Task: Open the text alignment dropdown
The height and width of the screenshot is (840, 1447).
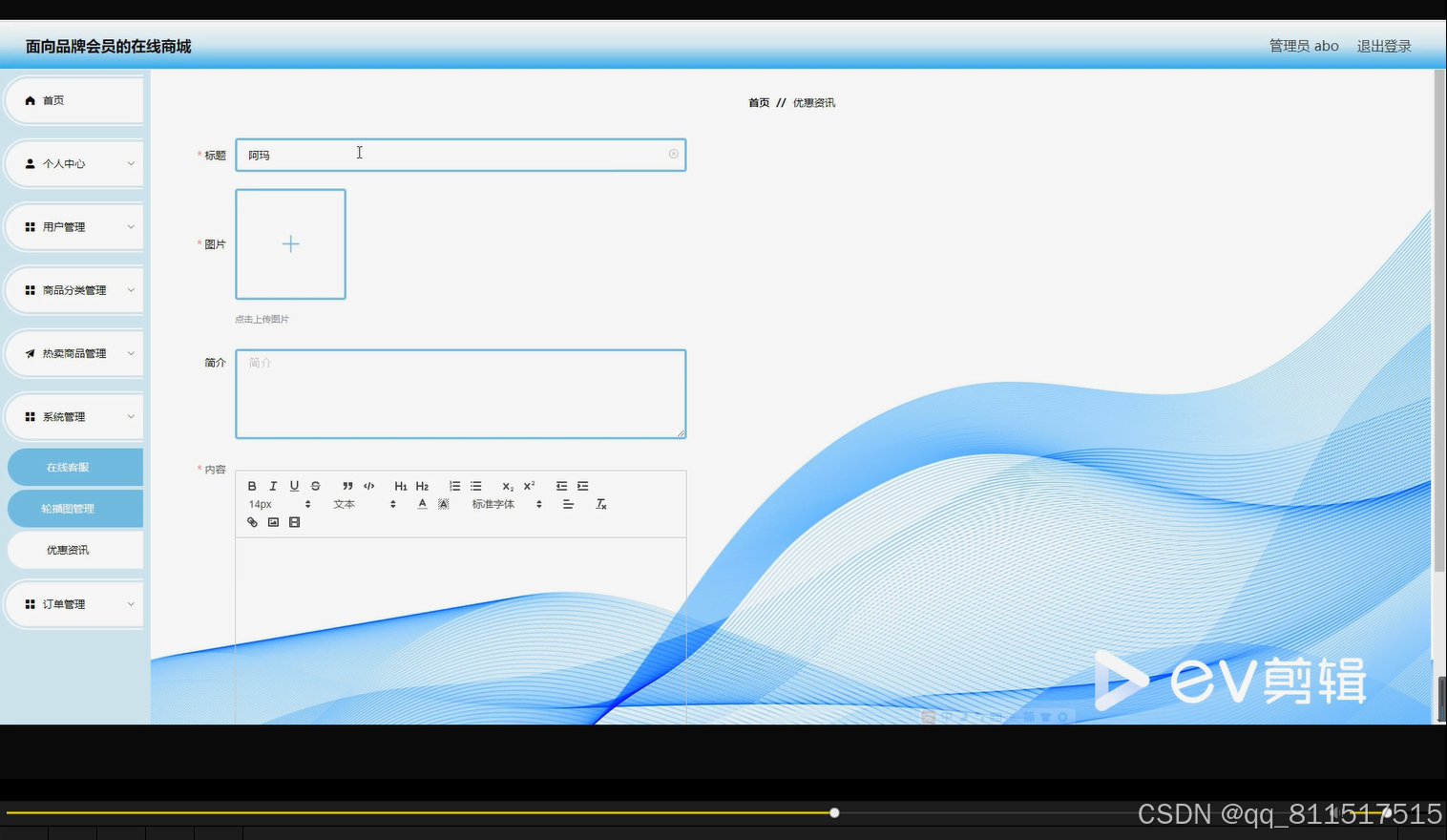Action: pyautogui.click(x=568, y=504)
